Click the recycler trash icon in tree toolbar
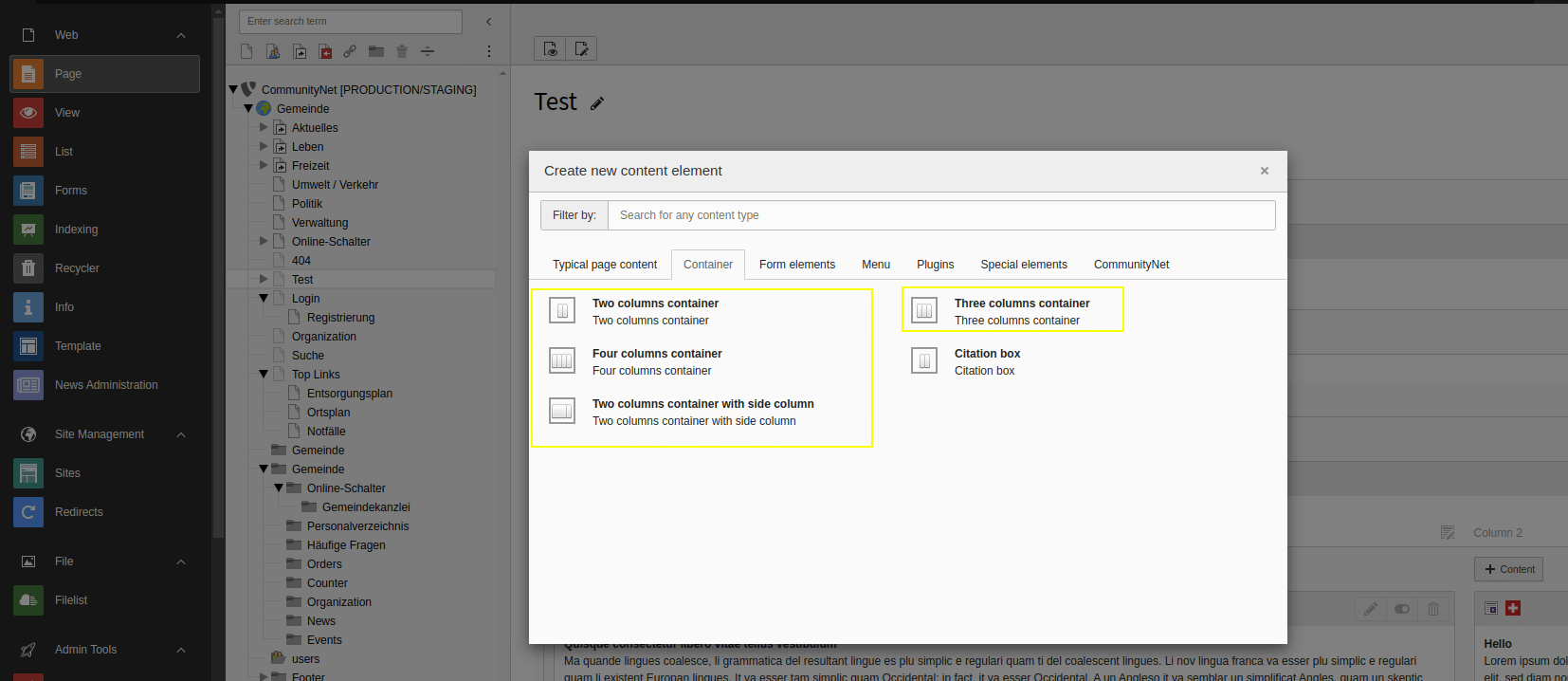Image resolution: width=1568 pixels, height=681 pixels. [x=402, y=51]
